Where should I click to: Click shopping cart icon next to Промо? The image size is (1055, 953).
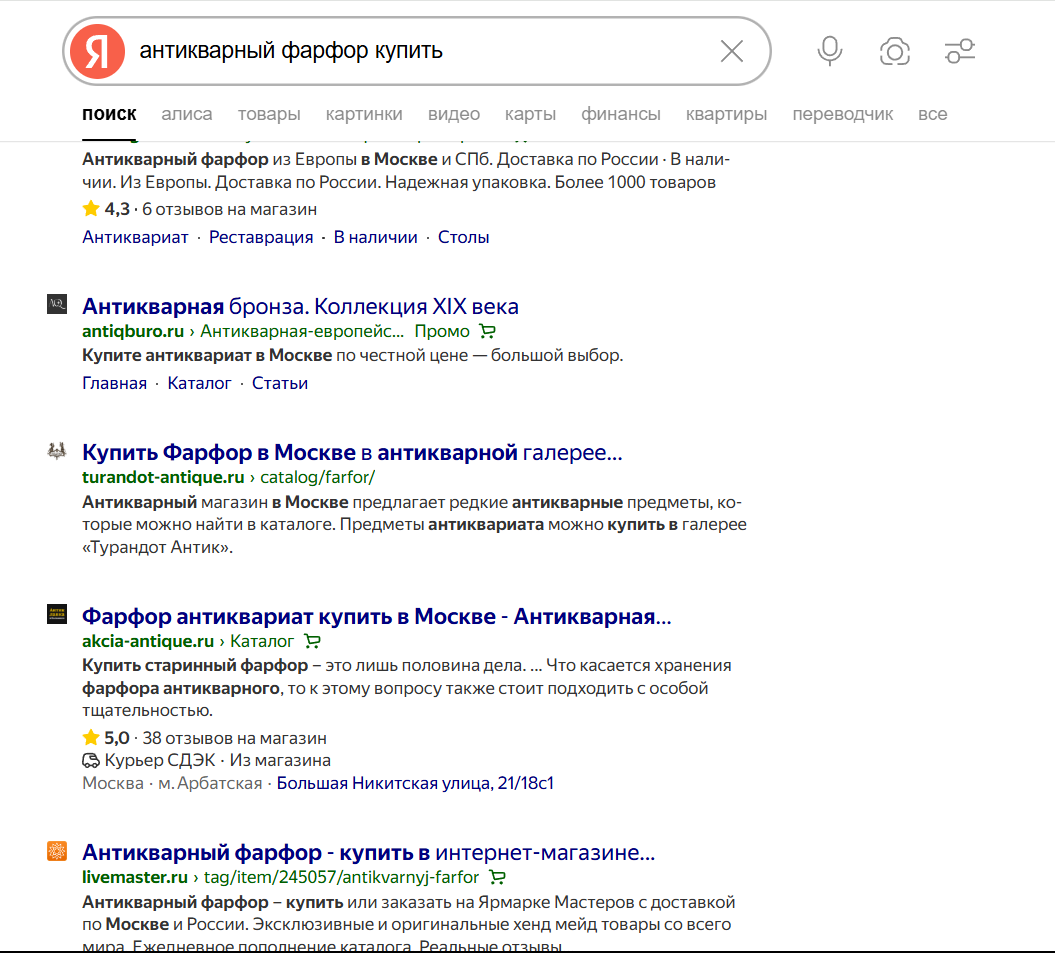coord(488,332)
